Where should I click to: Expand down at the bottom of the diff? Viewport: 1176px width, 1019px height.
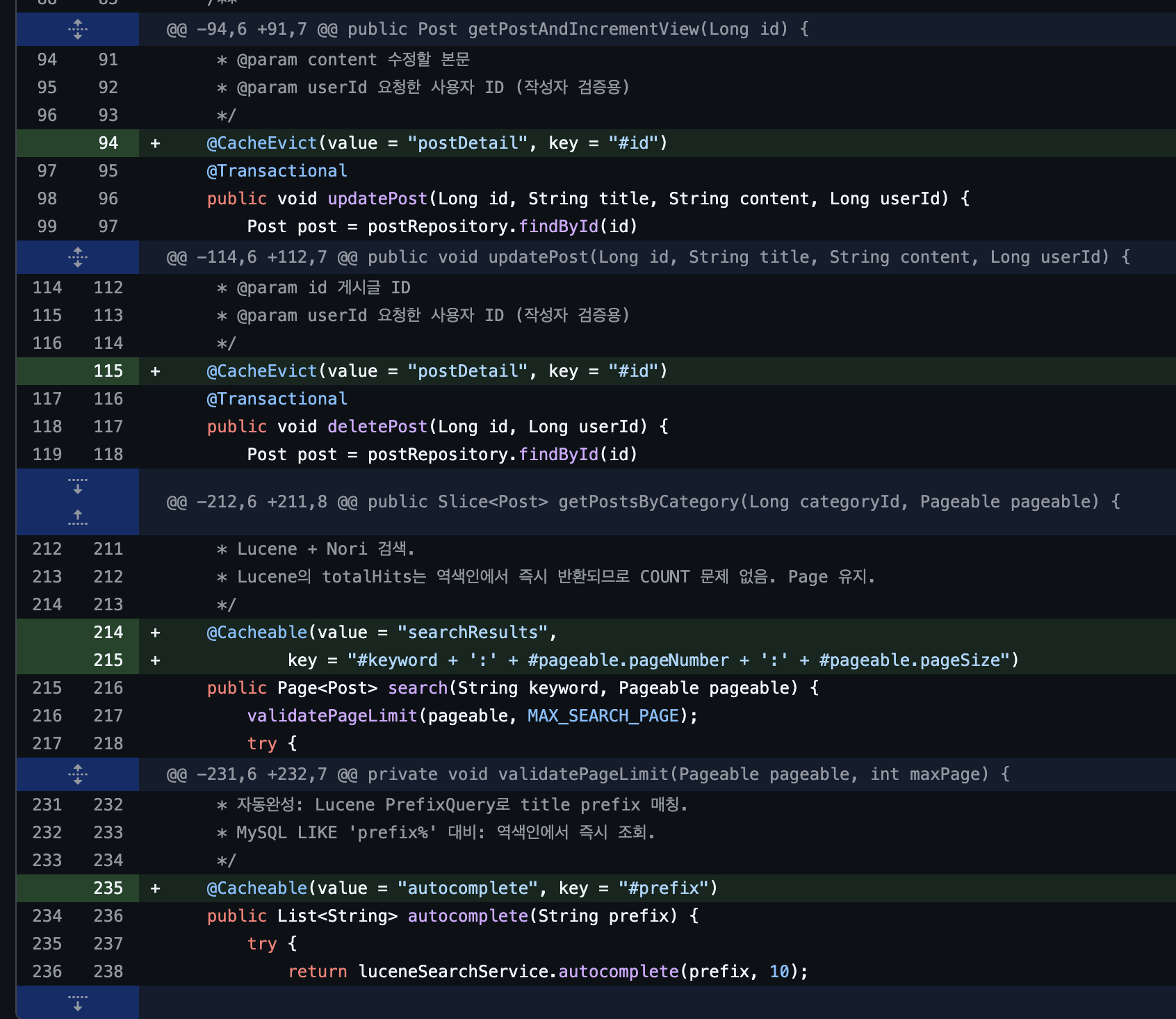click(x=77, y=1002)
